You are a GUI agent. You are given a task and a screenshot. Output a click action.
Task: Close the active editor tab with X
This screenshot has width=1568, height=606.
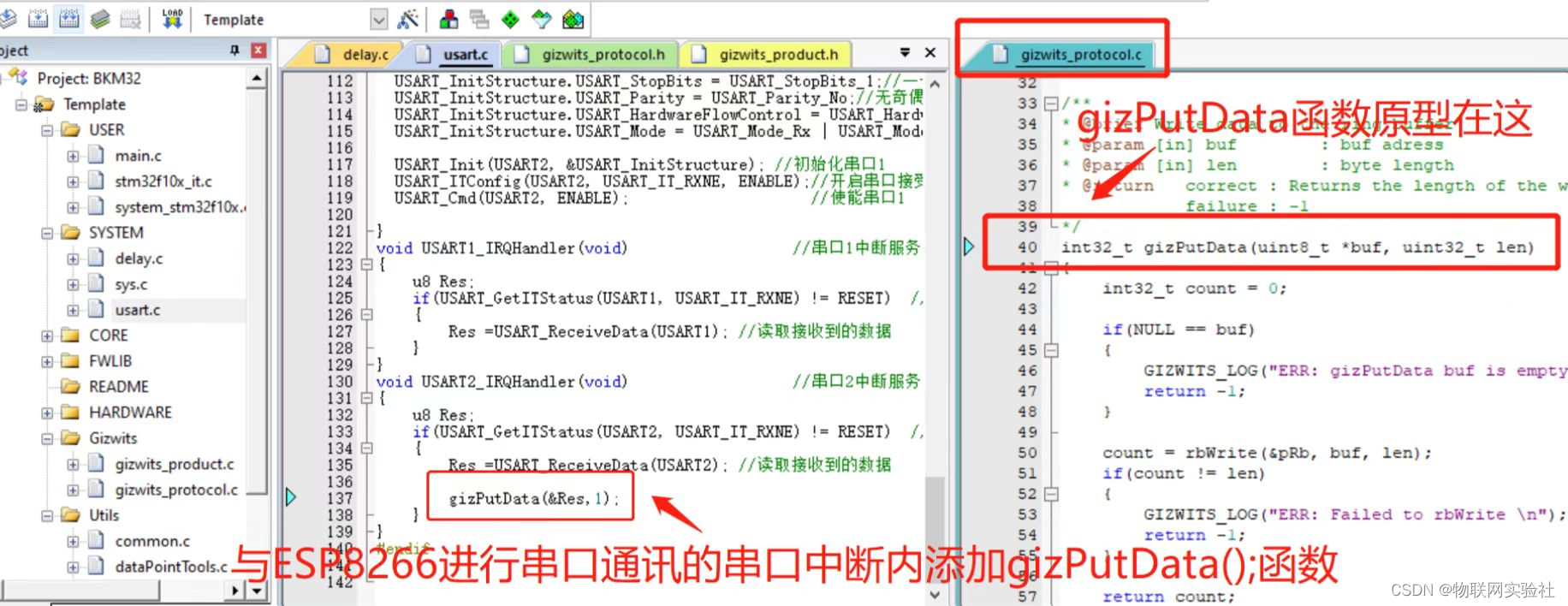point(930,52)
